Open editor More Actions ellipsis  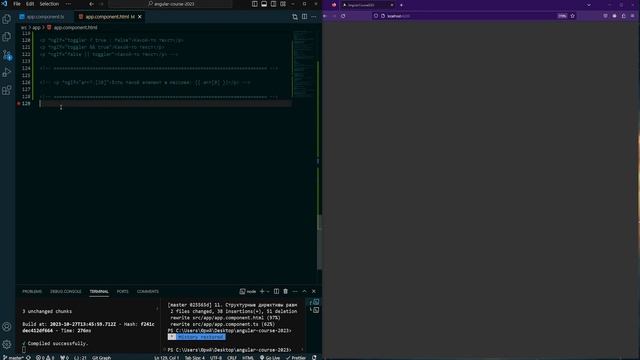tap(313, 17)
